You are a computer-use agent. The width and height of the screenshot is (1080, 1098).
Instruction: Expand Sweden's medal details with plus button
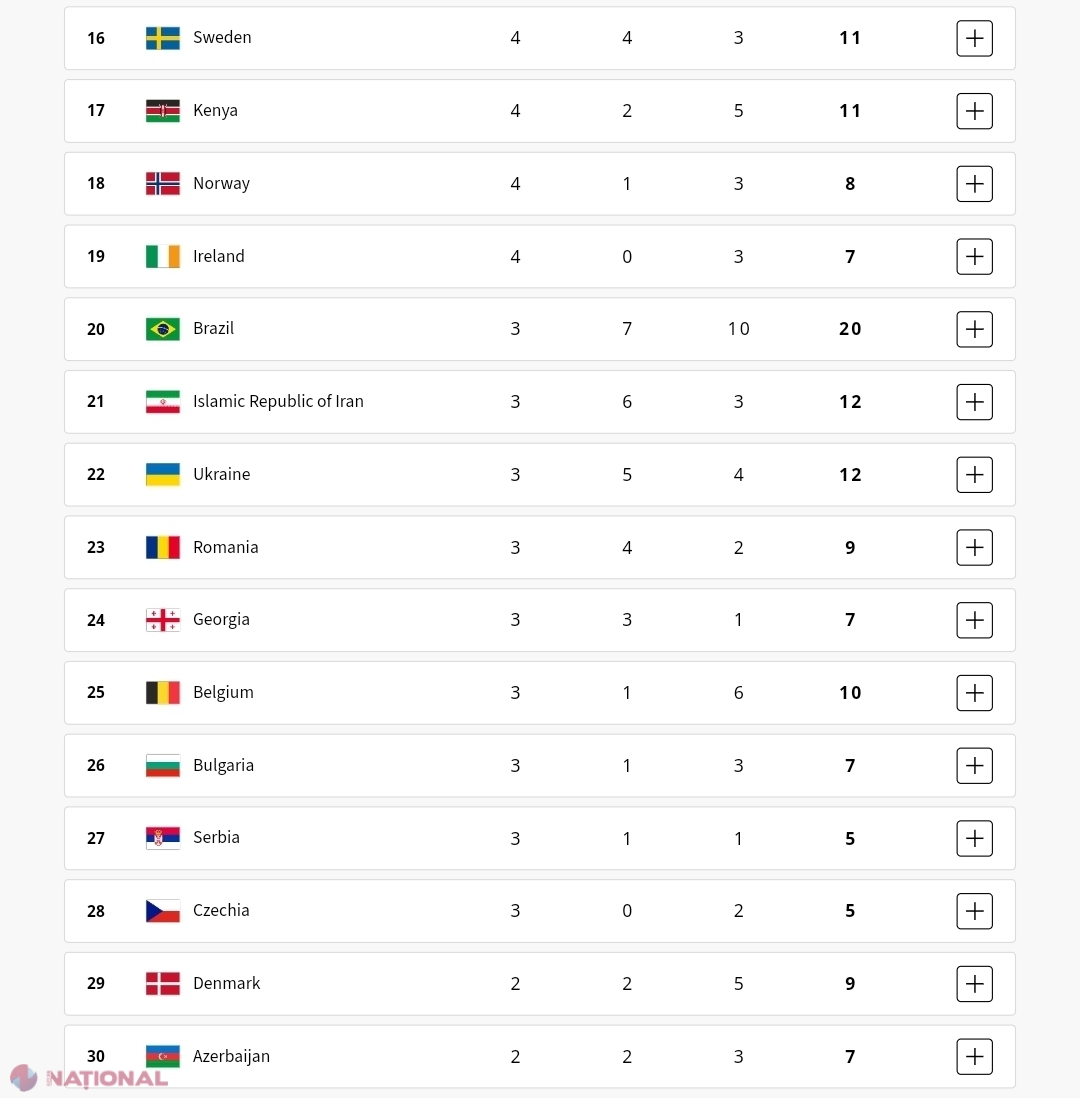point(974,38)
